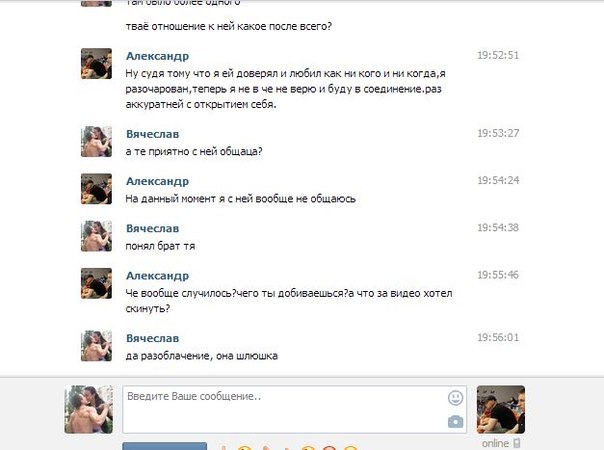Viewport: 604px width, 450px height.
Task: Open recipient's avatar right of message box
Action: click(x=501, y=410)
